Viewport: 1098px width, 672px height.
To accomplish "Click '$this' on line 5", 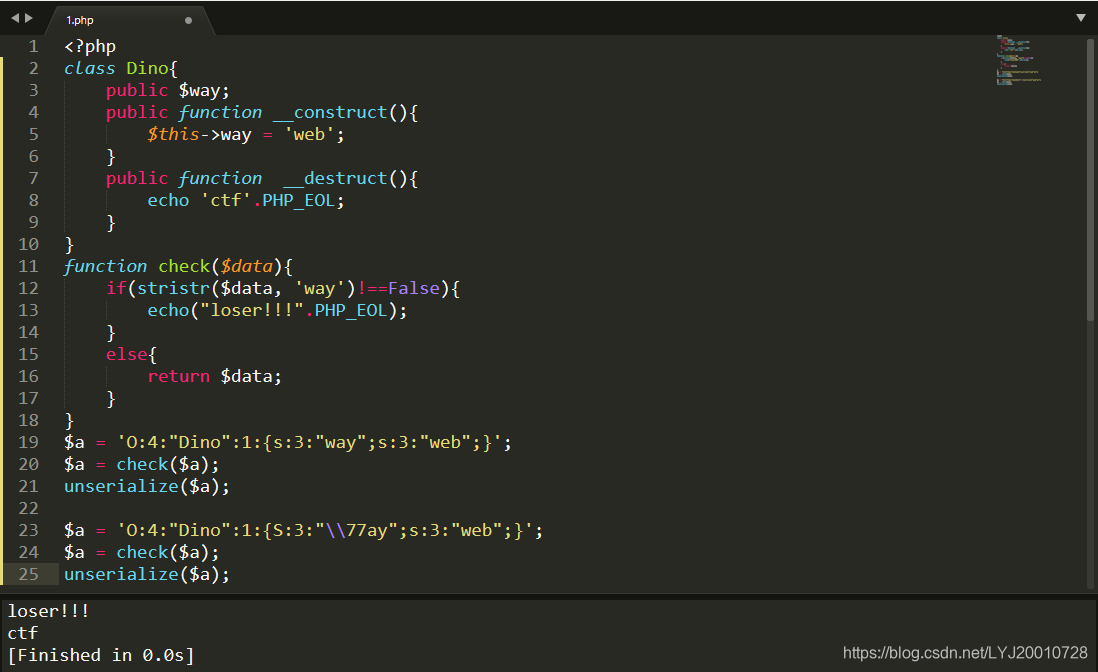I will click(173, 134).
